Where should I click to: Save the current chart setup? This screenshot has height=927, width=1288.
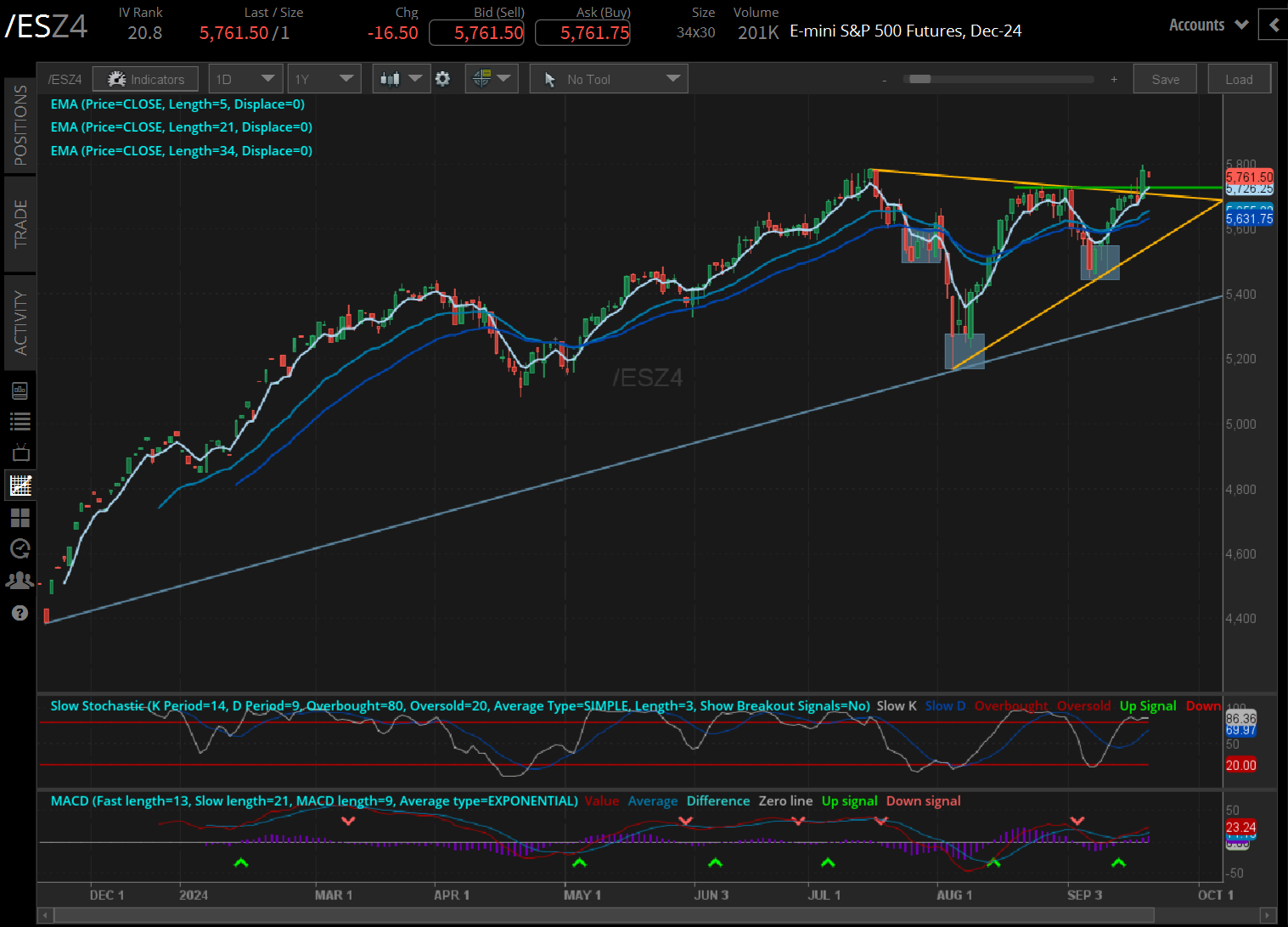click(x=1164, y=78)
